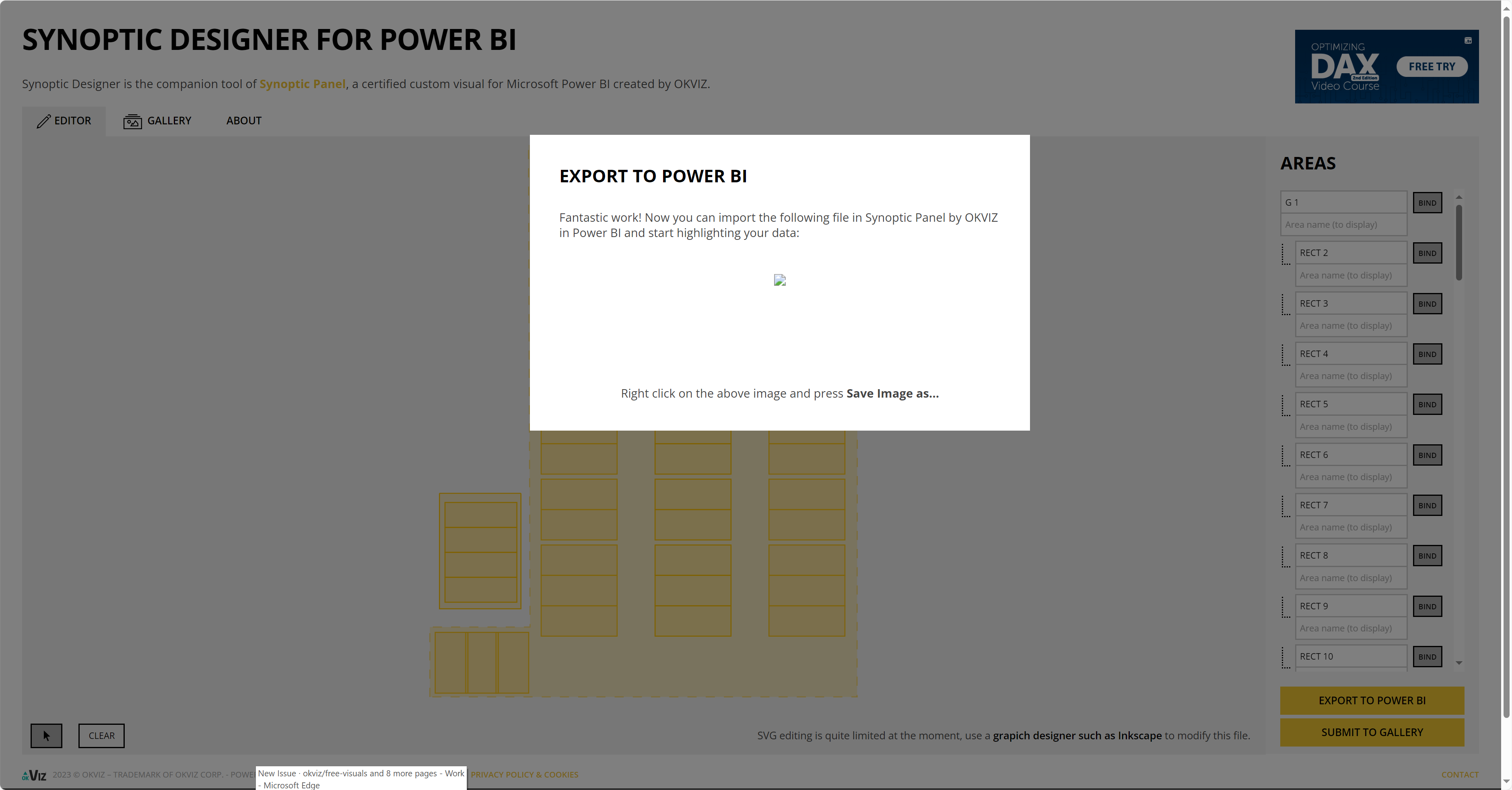Click BIND next to G 1
1512x790 pixels.
[1428, 202]
